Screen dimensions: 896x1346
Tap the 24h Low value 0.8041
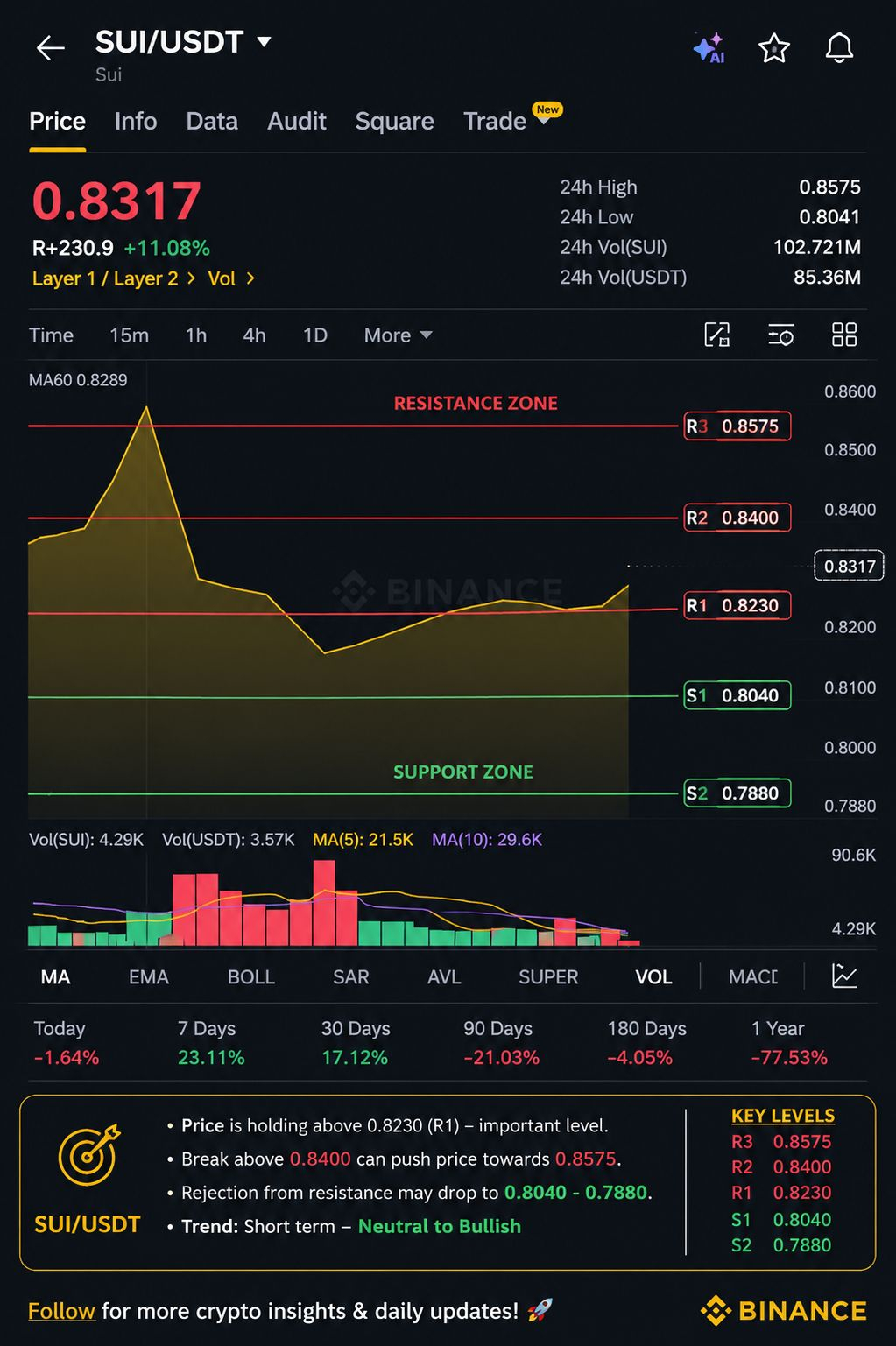coord(829,217)
